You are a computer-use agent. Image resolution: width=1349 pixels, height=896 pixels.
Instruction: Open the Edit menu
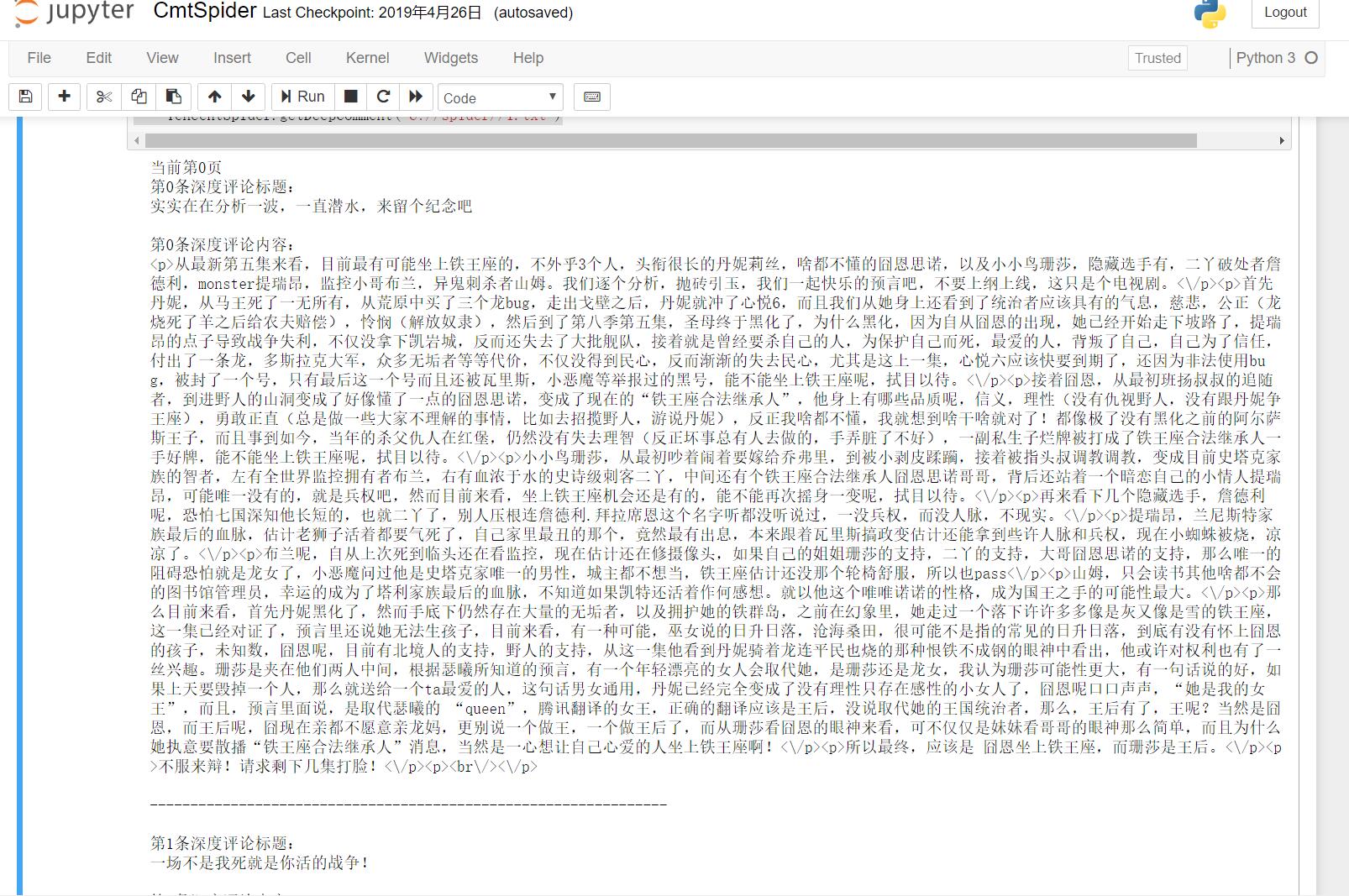pos(98,58)
